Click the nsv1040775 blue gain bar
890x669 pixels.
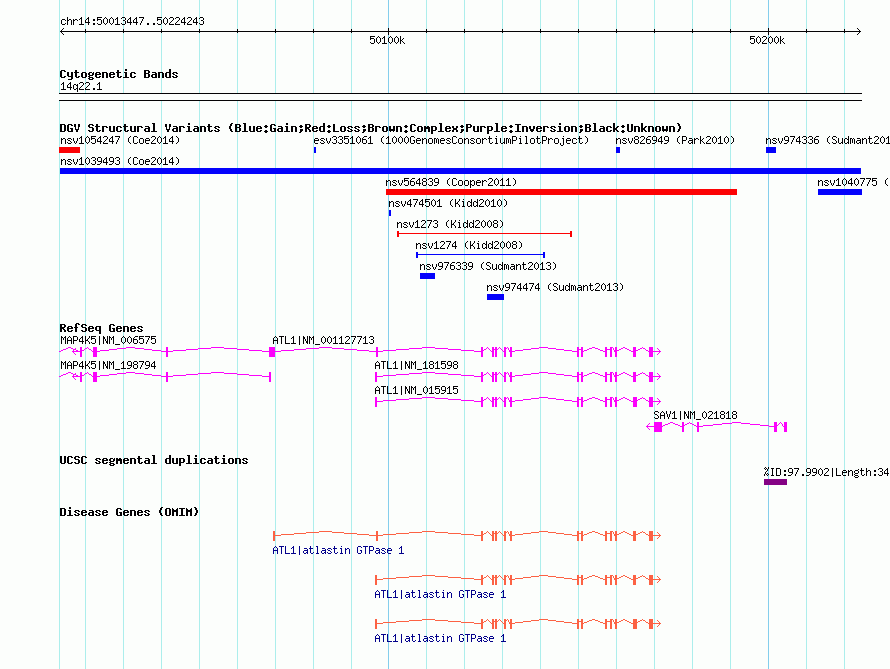pos(839,192)
